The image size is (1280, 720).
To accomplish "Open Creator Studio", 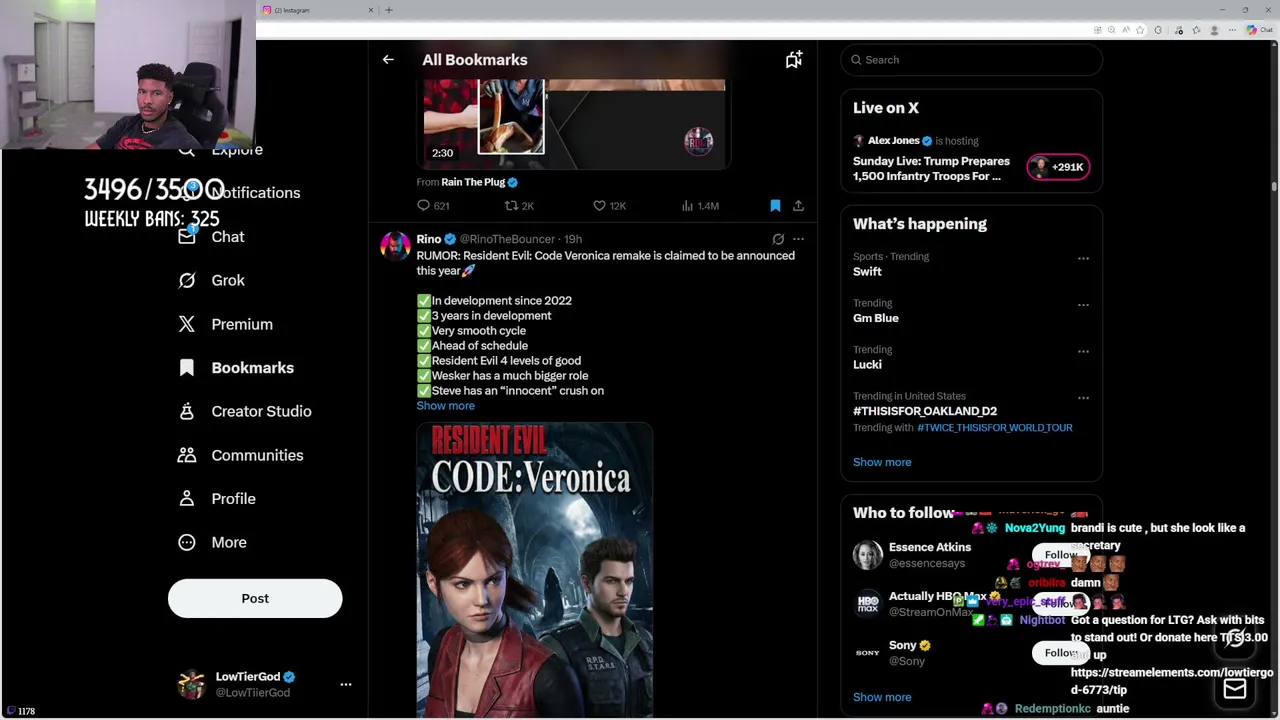I will click(245, 412).
